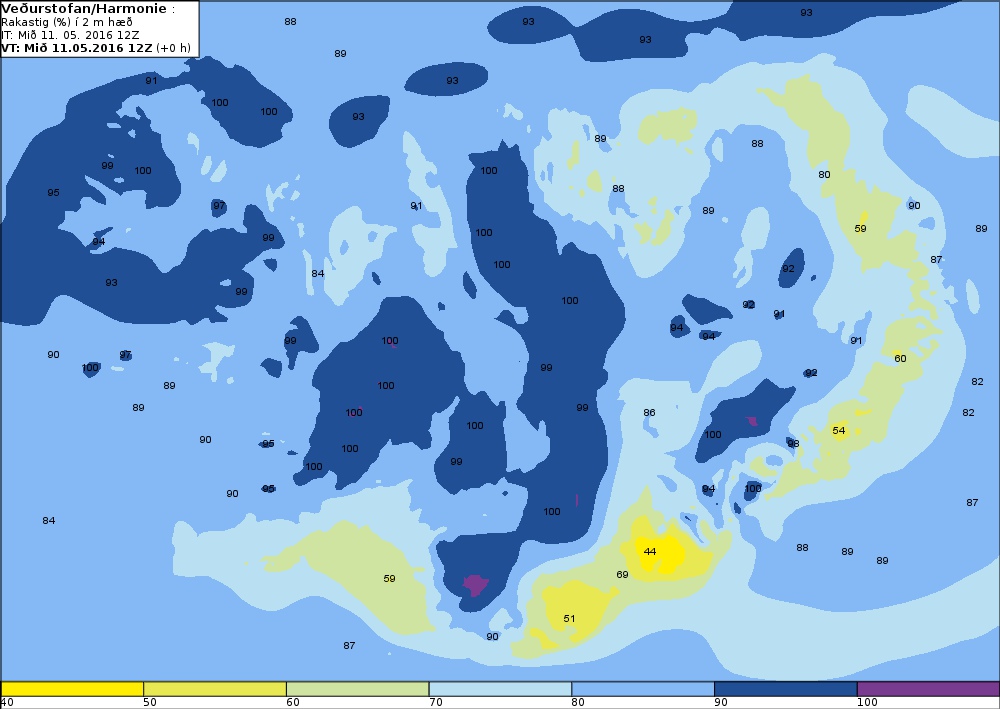Click the '70' legend scale label
Screen dimensions: 1000x709
[x=436, y=703]
